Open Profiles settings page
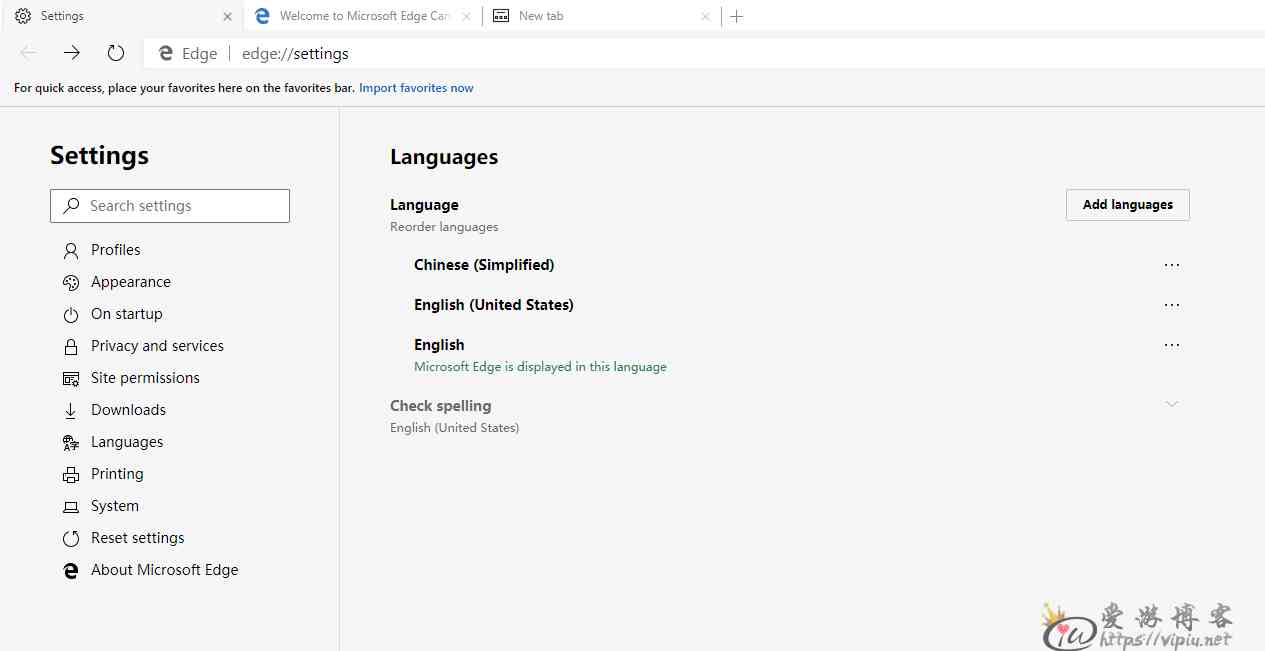The image size is (1265, 651). 116,250
